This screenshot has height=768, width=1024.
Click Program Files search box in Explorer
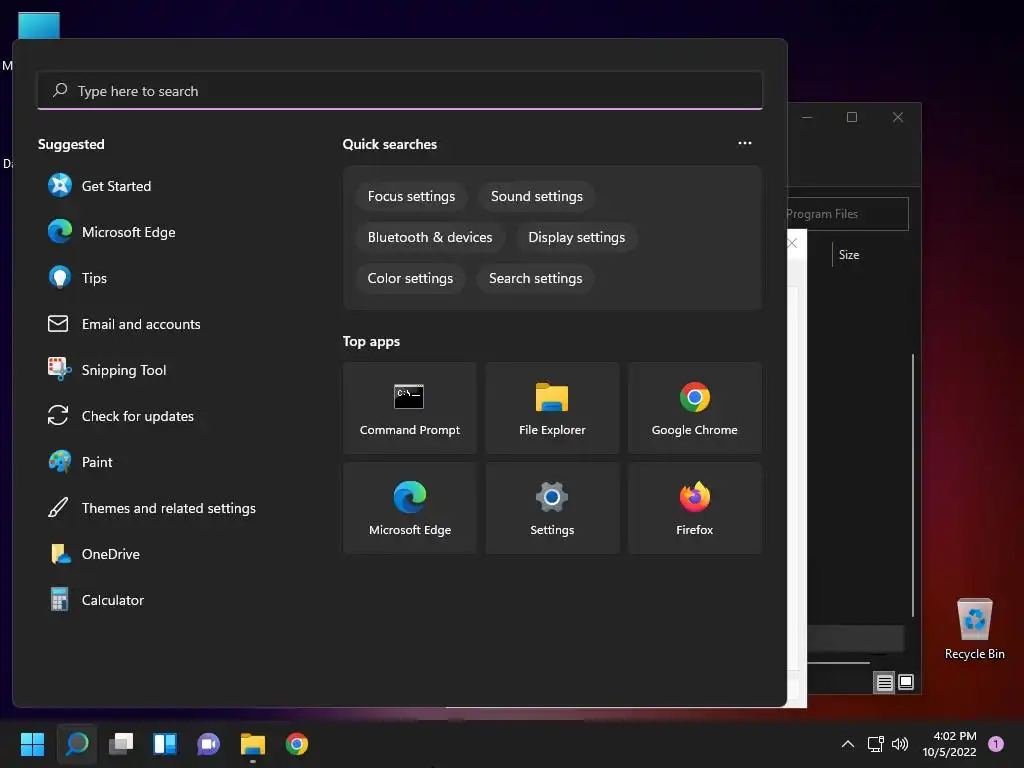click(848, 214)
